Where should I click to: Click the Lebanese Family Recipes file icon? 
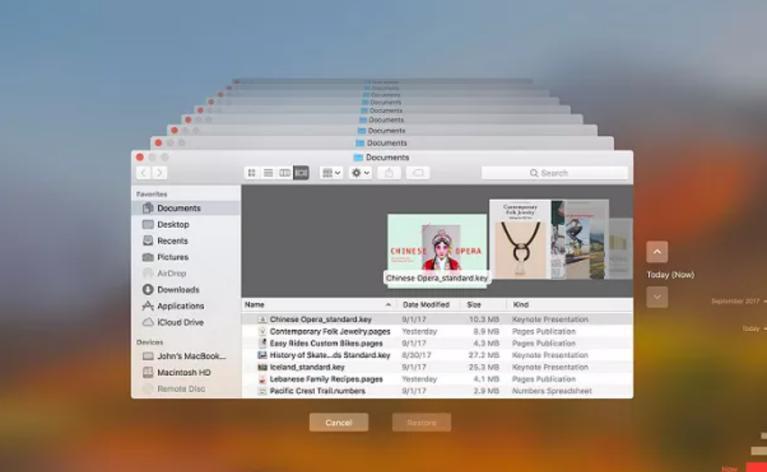(x=263, y=379)
